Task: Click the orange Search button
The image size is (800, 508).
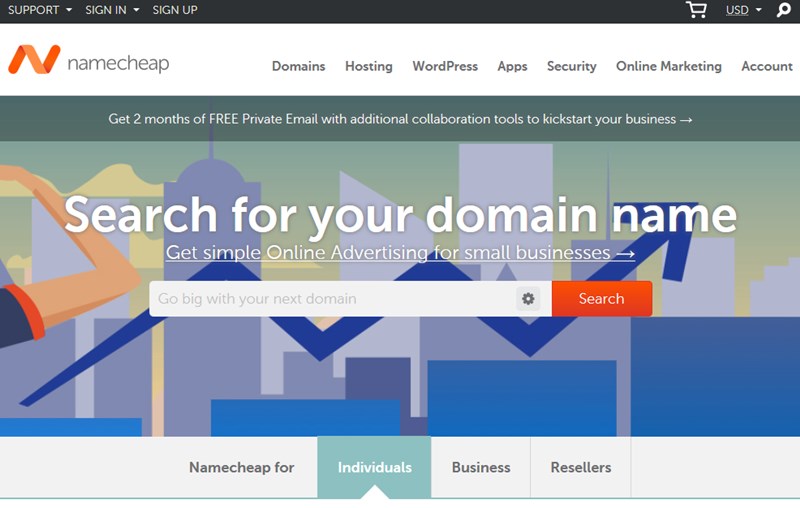Action: tap(602, 298)
